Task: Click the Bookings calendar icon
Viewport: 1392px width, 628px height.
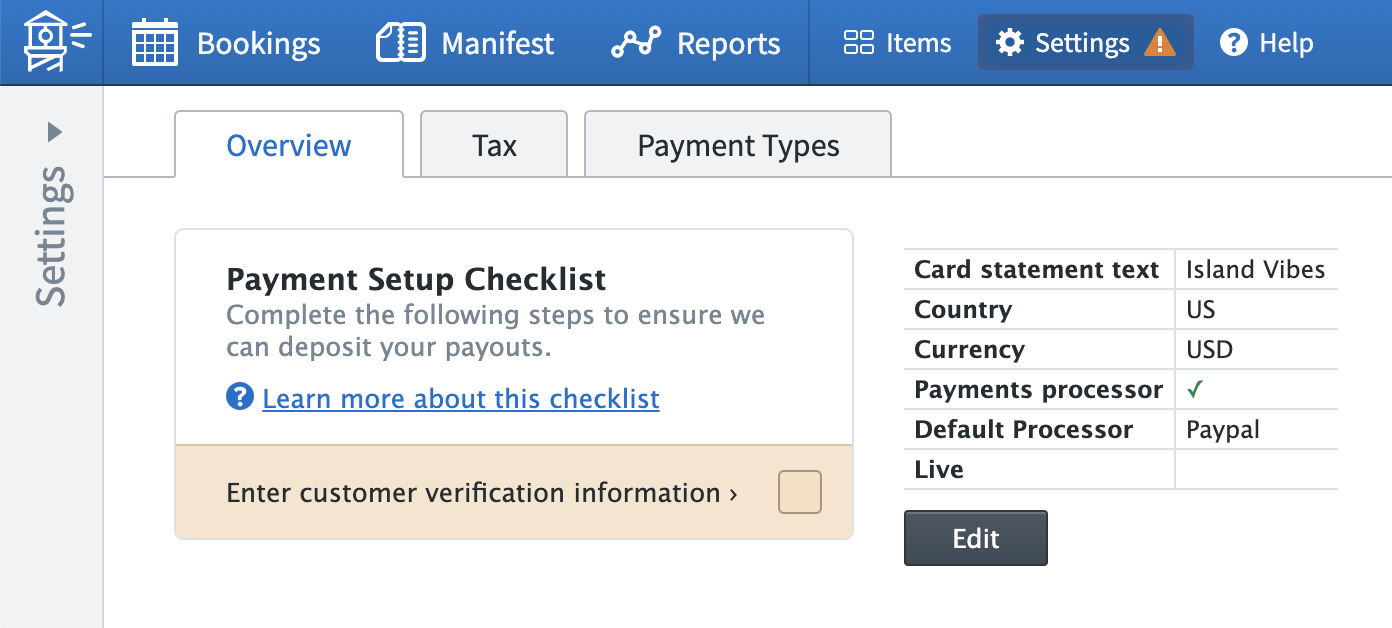Action: coord(155,43)
